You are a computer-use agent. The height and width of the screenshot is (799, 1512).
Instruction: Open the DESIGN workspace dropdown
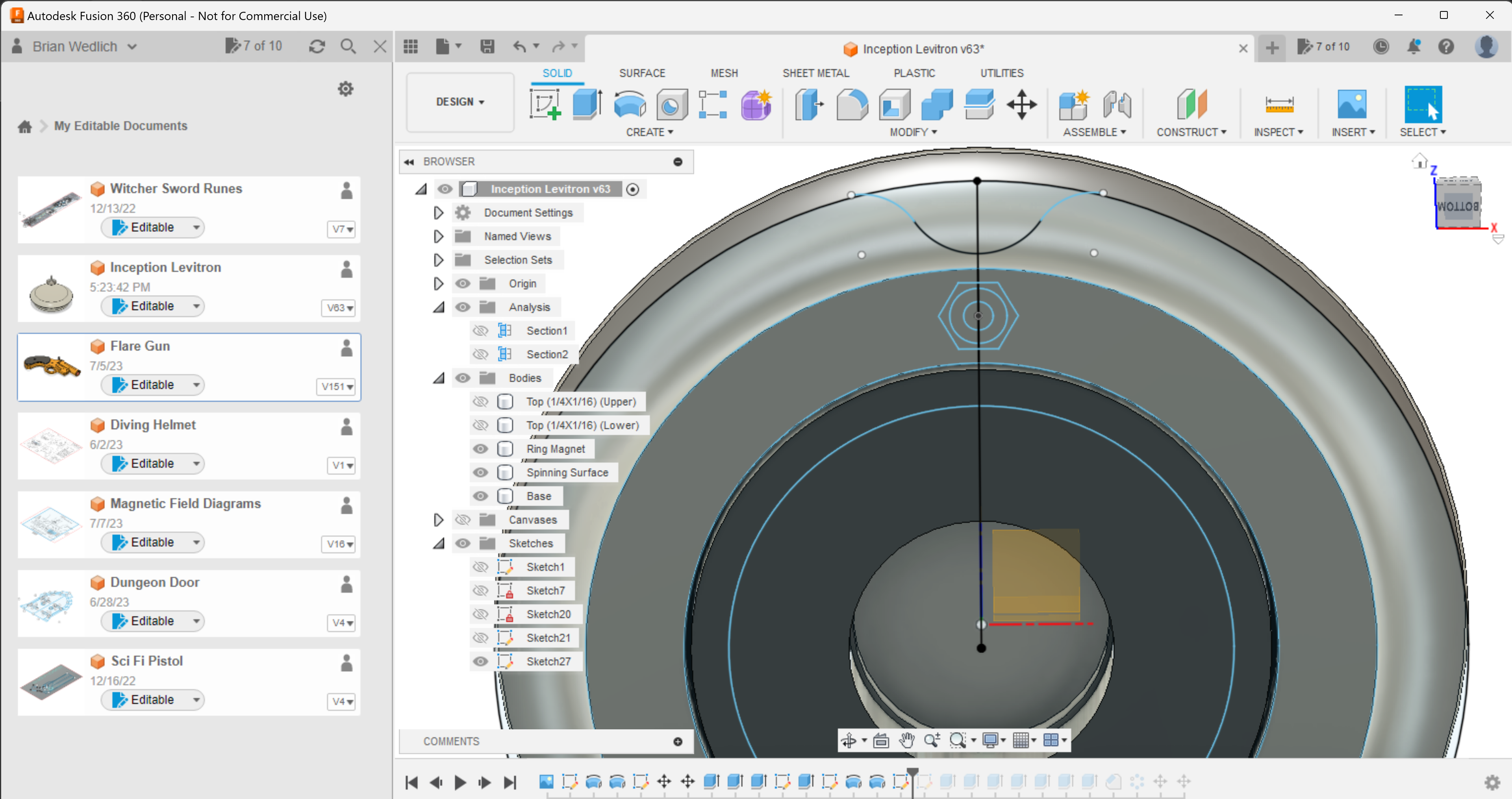460,102
